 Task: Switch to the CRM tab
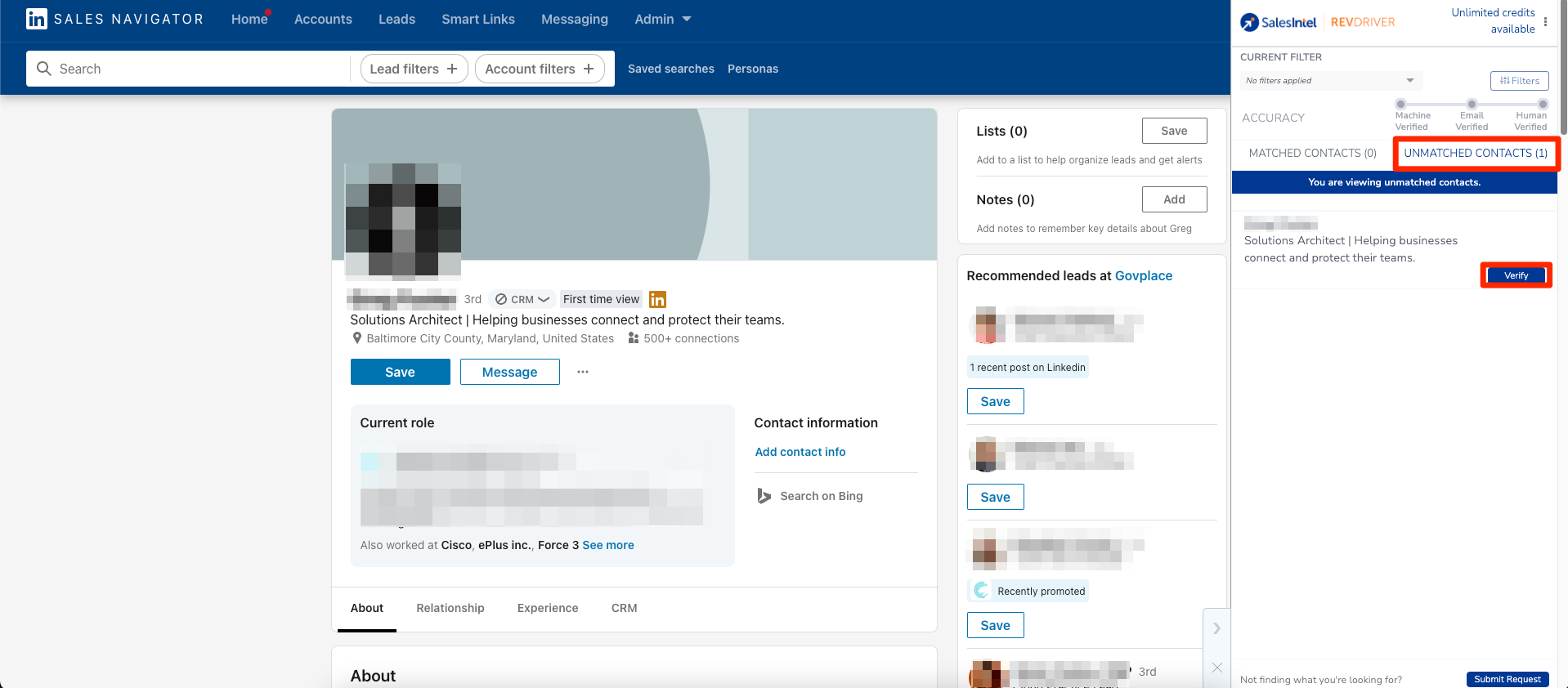pyautogui.click(x=625, y=608)
